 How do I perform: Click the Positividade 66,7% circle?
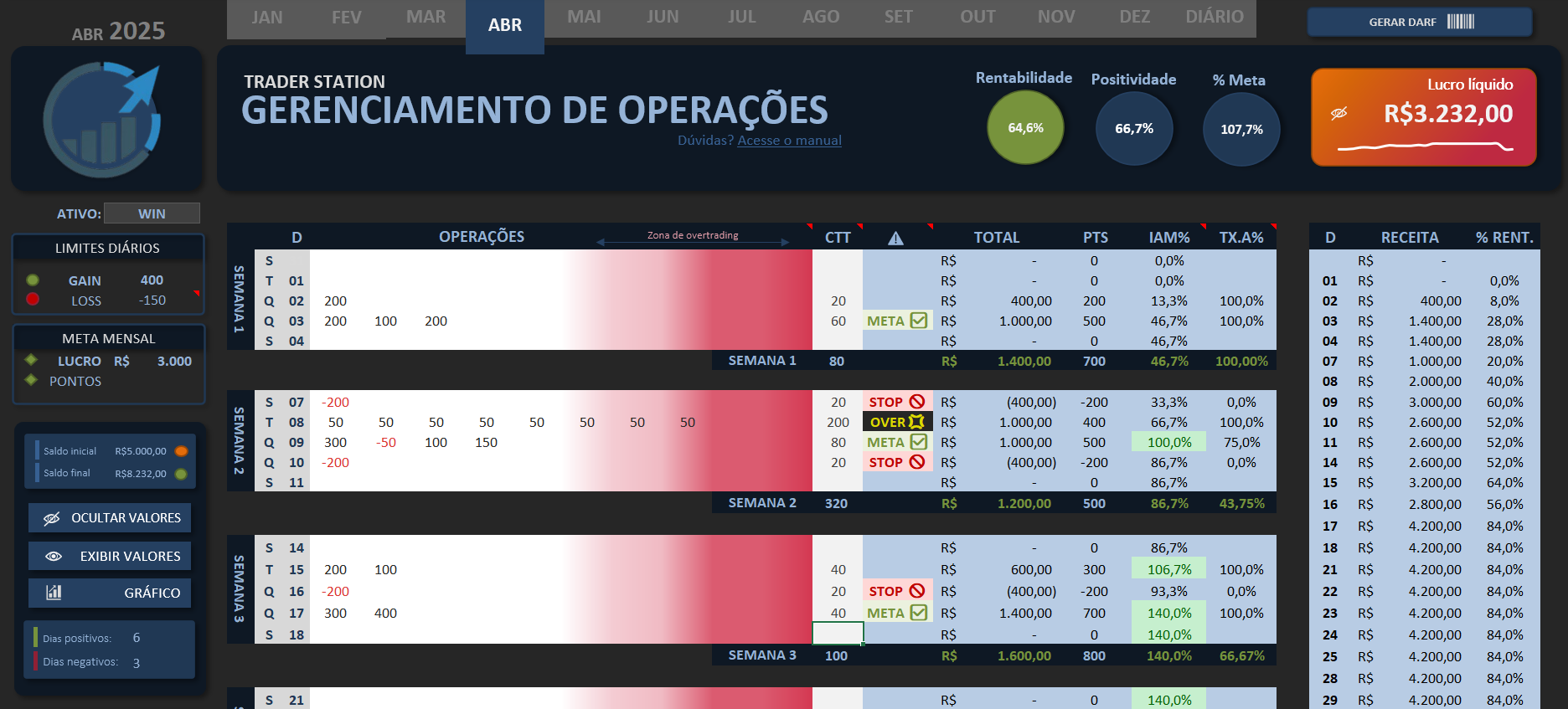coord(1134,128)
